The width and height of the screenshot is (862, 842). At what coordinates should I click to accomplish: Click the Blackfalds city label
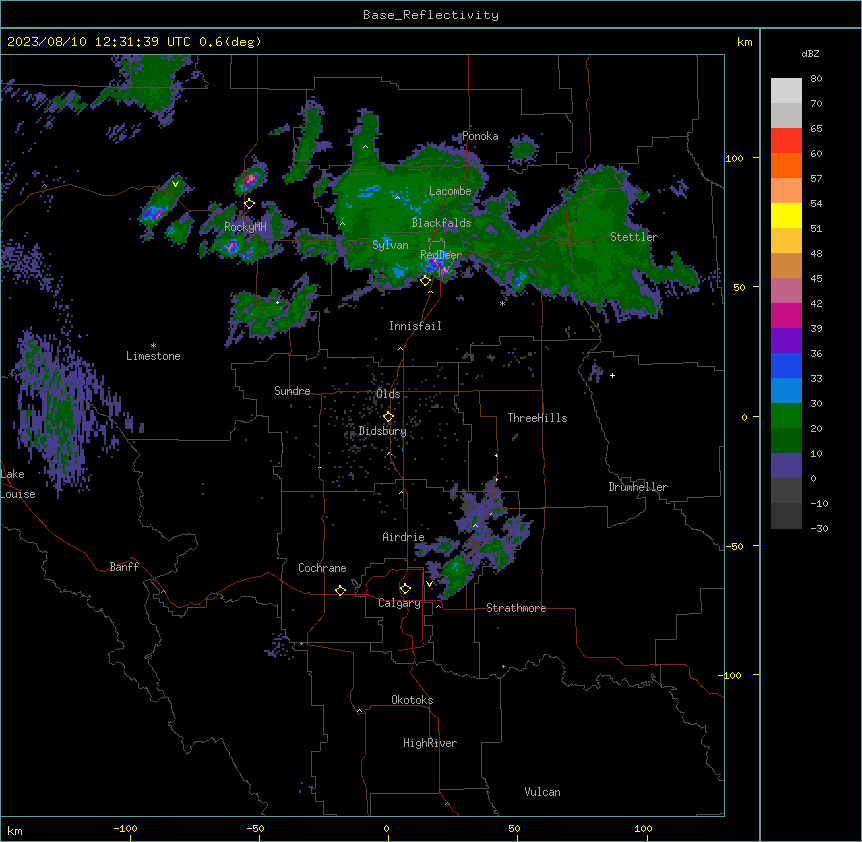(x=441, y=223)
